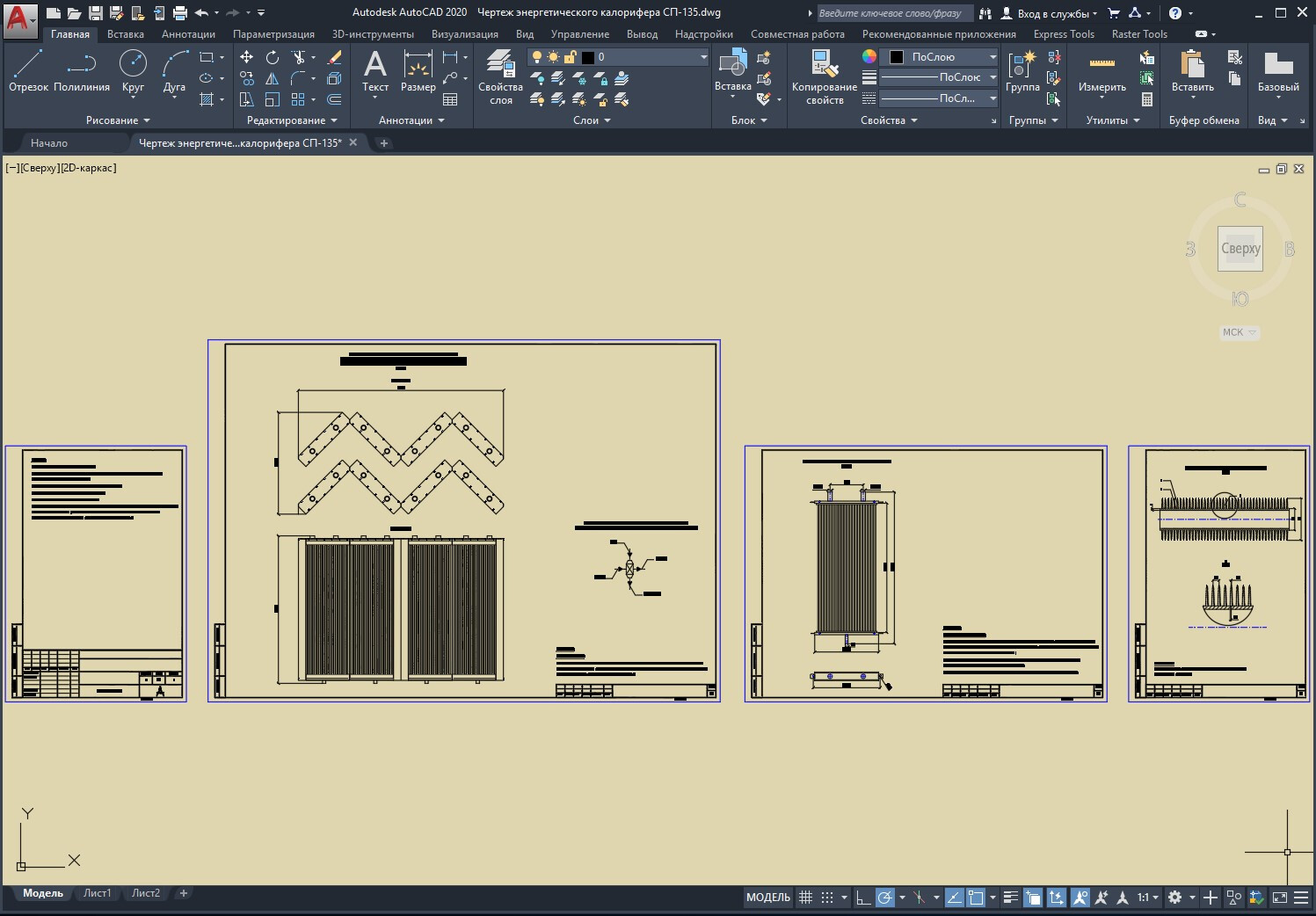Click the Текст annotation tool

375,70
